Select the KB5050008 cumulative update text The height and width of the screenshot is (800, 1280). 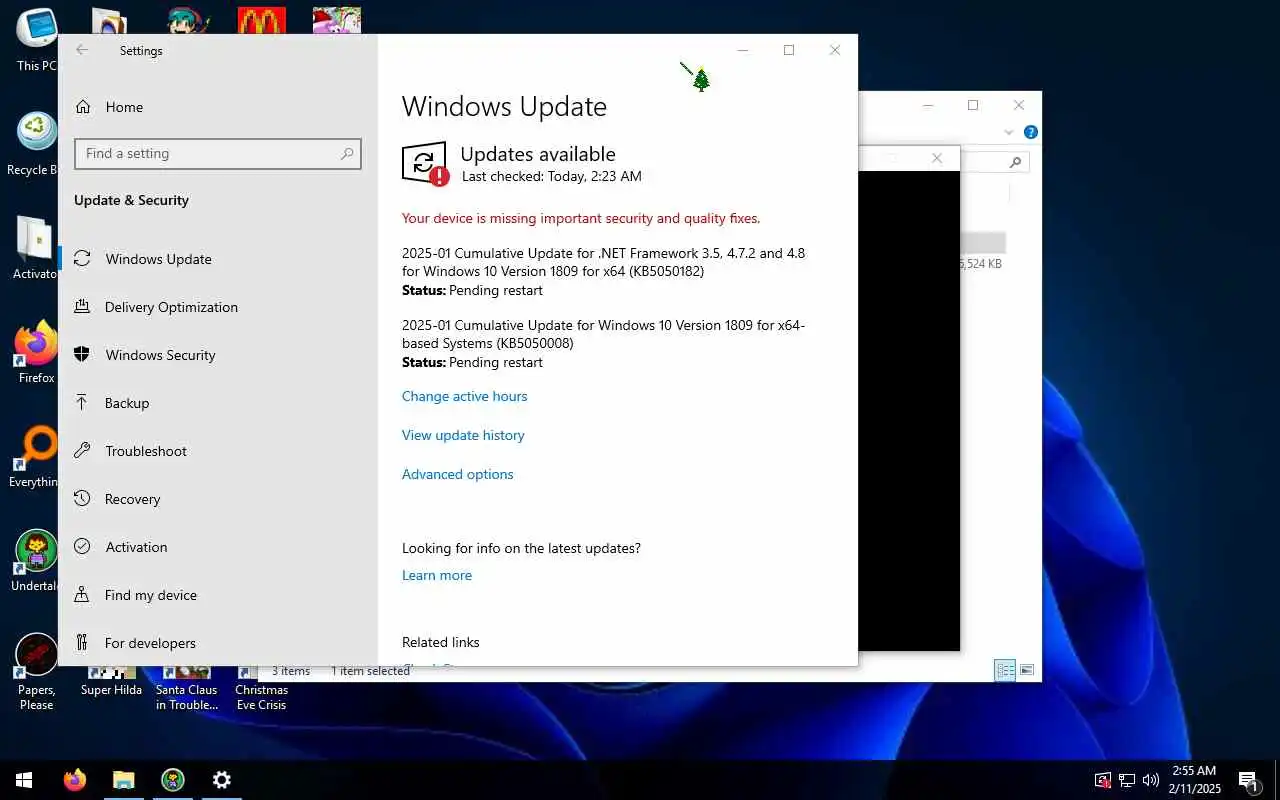coord(603,334)
